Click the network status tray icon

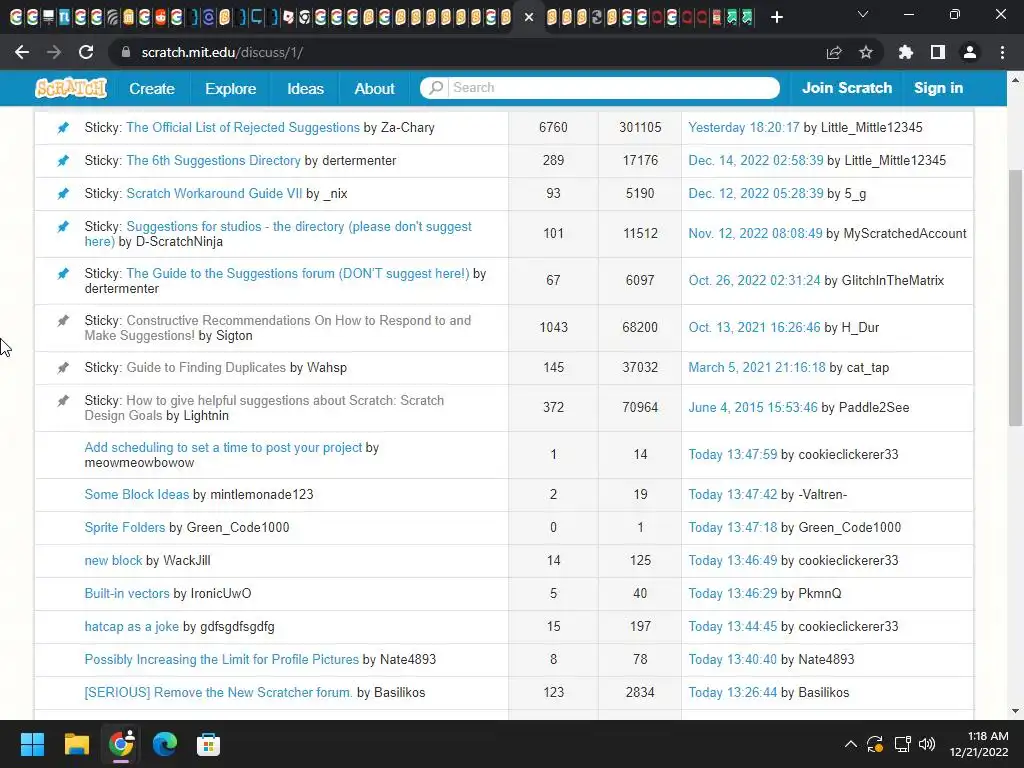click(x=902, y=744)
